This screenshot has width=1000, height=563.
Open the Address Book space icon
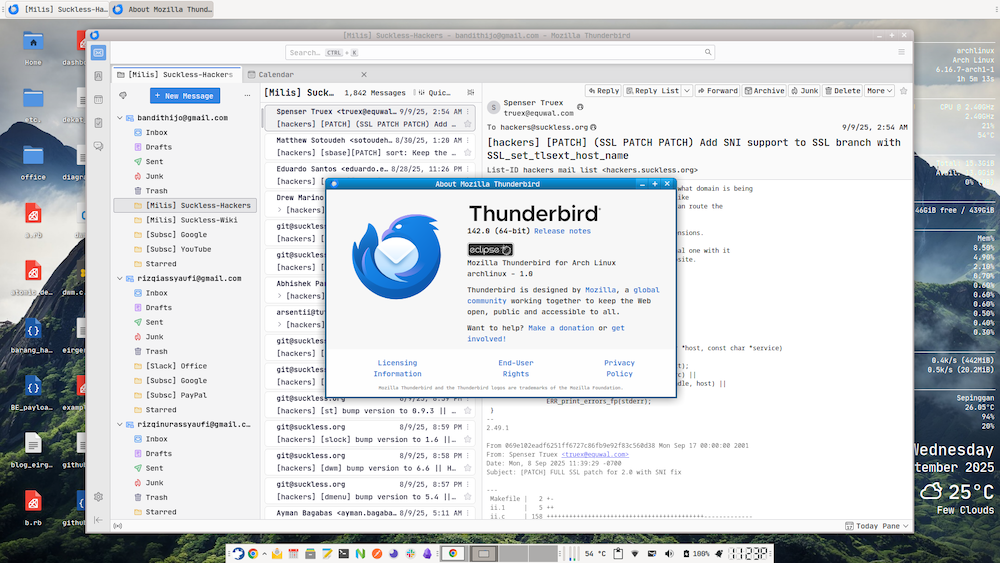98,76
